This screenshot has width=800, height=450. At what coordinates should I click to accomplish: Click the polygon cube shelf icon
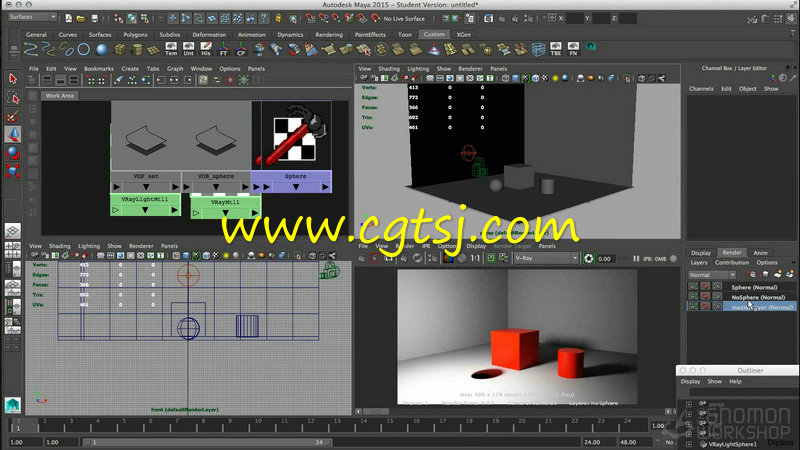120,49
